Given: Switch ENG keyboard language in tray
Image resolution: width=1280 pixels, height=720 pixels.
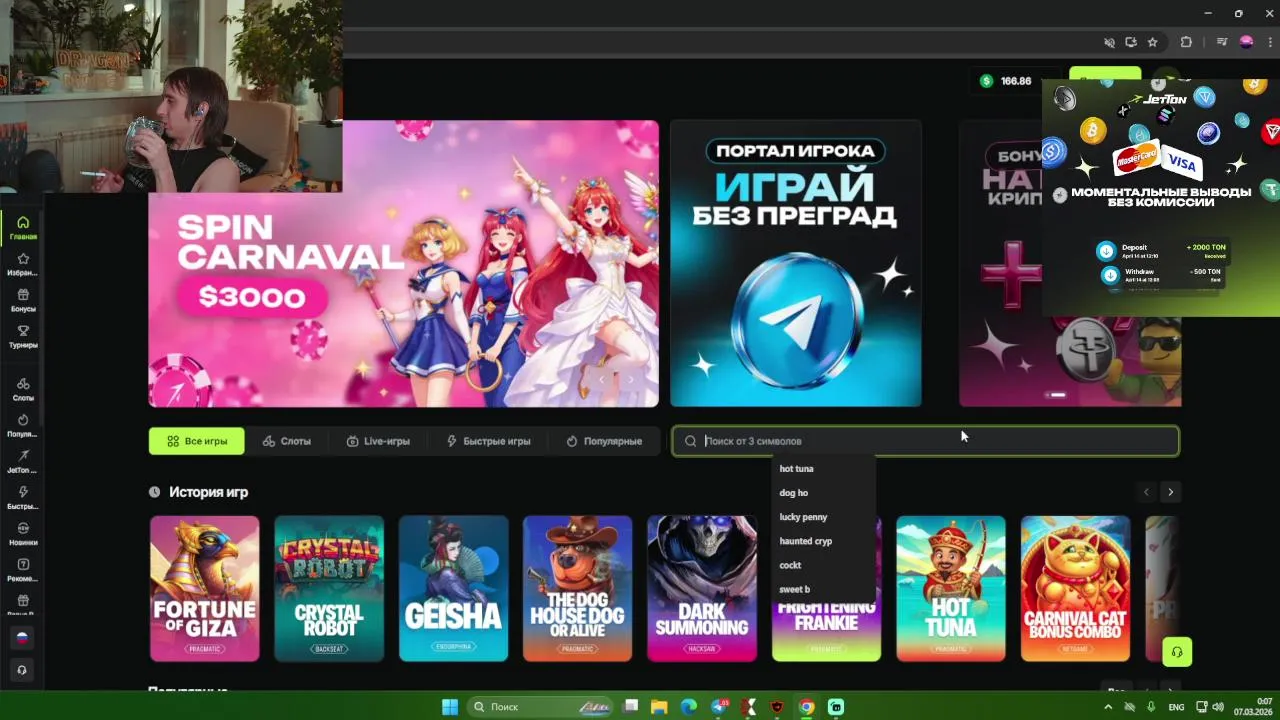Looking at the screenshot, I should pyautogui.click(x=1176, y=707).
